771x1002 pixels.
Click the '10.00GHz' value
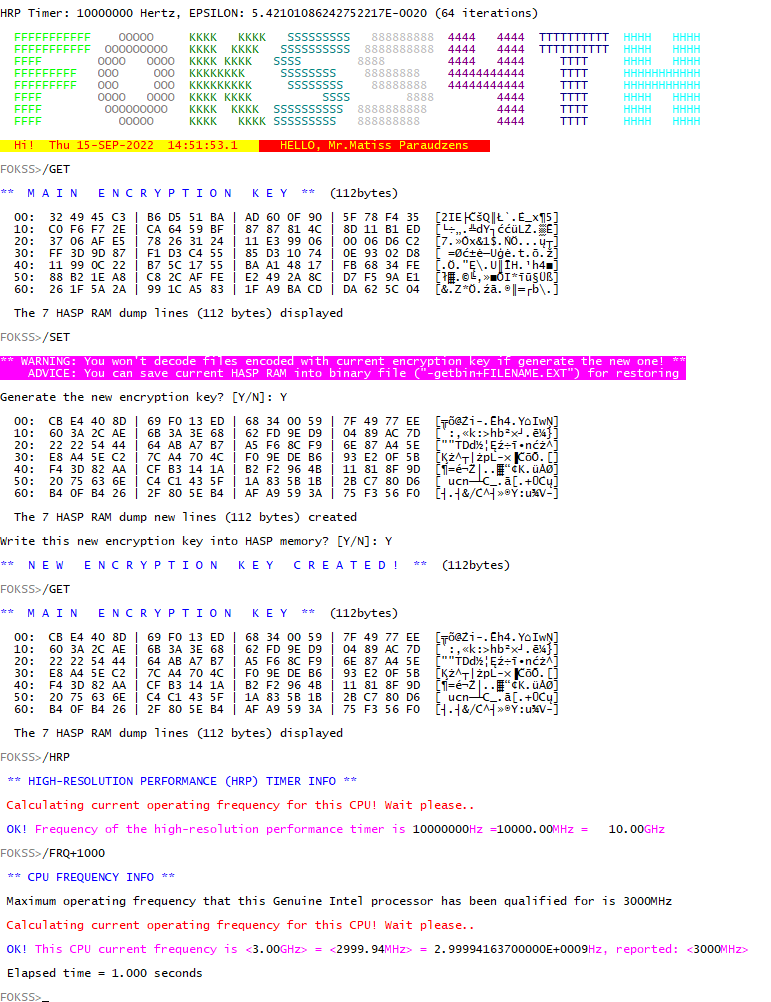tap(636, 829)
